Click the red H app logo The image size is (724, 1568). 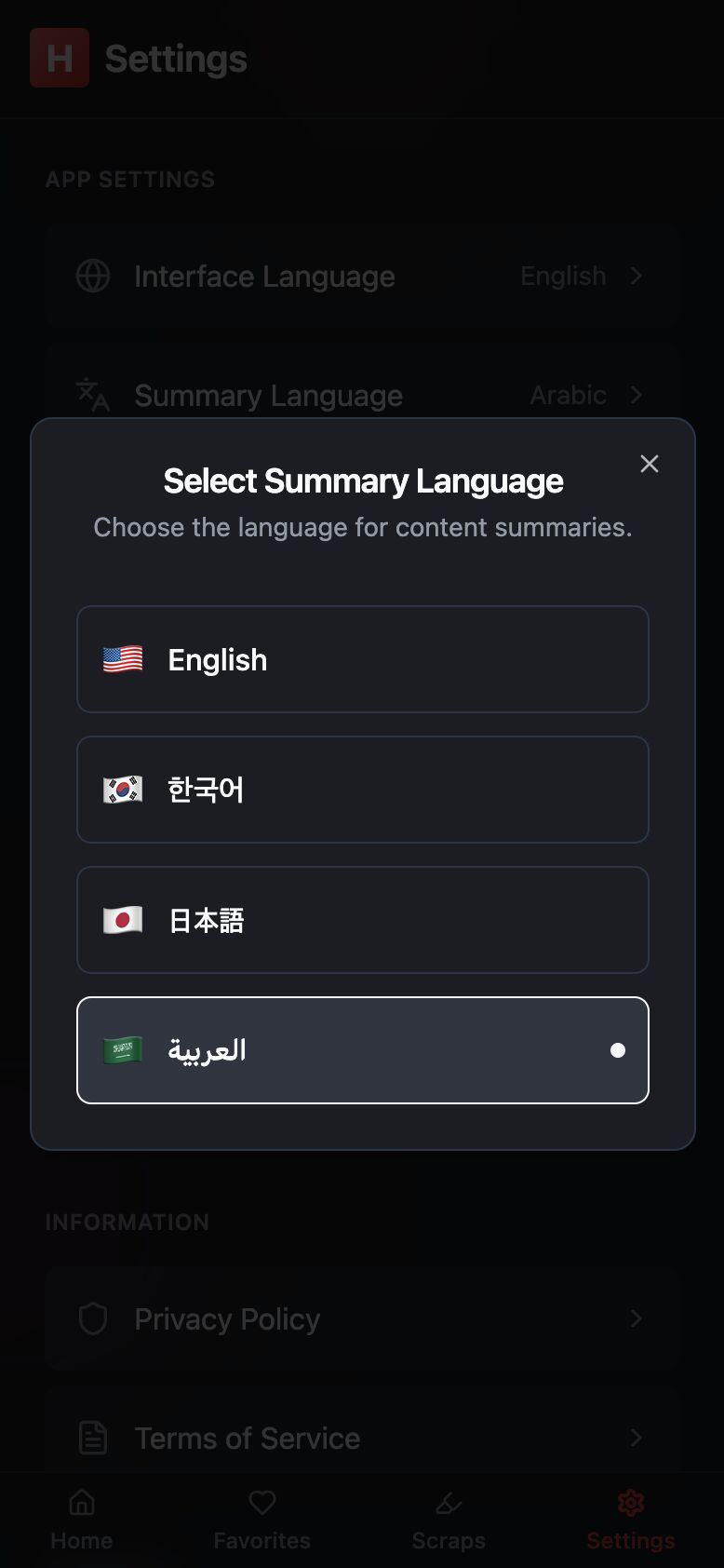click(60, 58)
